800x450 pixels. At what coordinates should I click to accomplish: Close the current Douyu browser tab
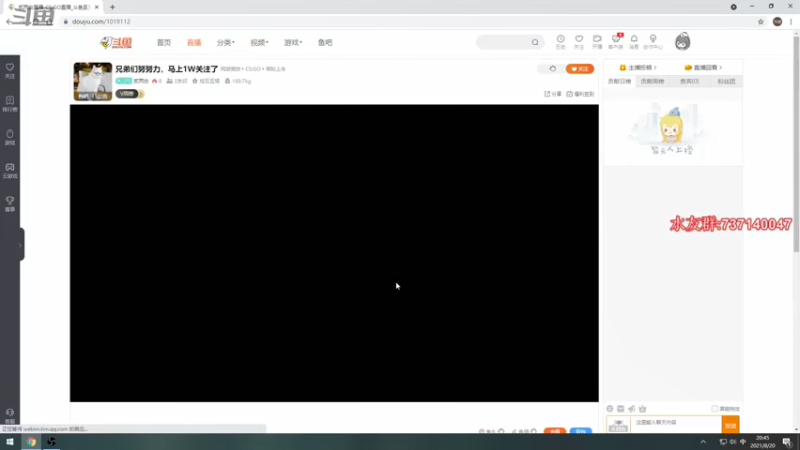pos(96,7)
